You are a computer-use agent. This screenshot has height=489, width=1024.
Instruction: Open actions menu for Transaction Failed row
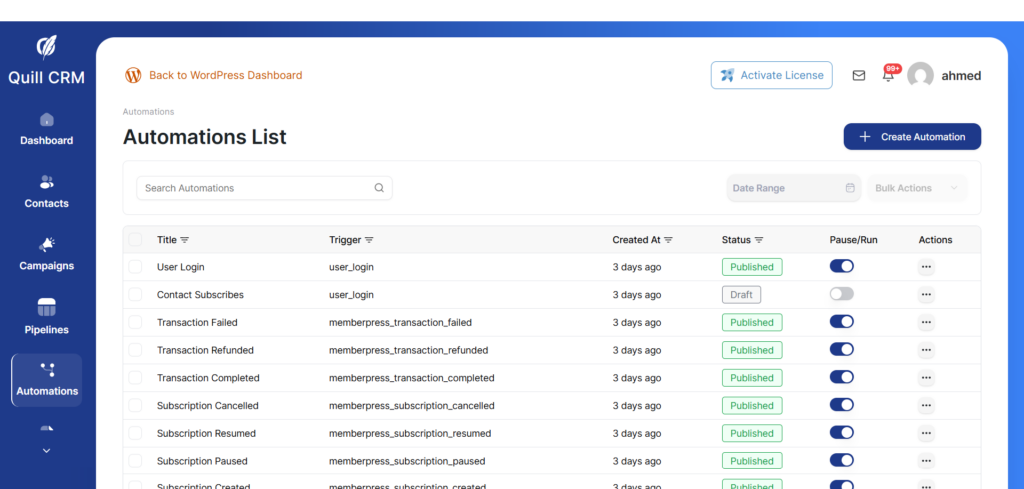click(926, 323)
